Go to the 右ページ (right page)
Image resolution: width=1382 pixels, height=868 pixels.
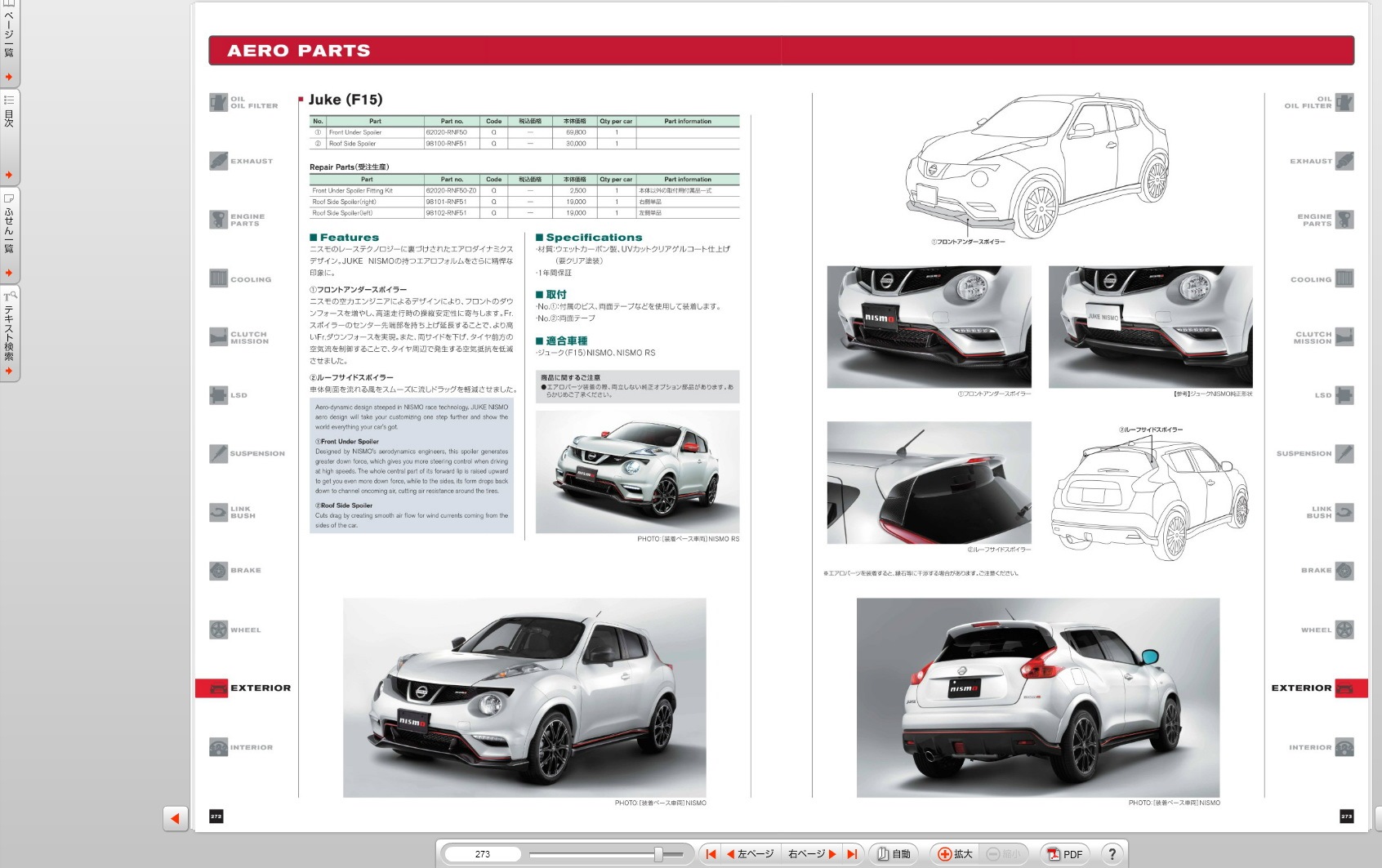coord(811,854)
